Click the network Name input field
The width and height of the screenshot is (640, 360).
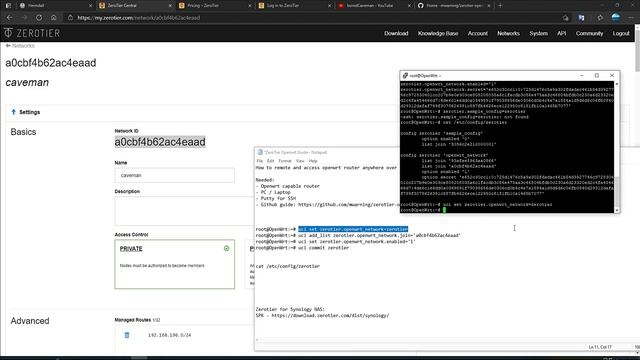pyautogui.click(x=175, y=175)
